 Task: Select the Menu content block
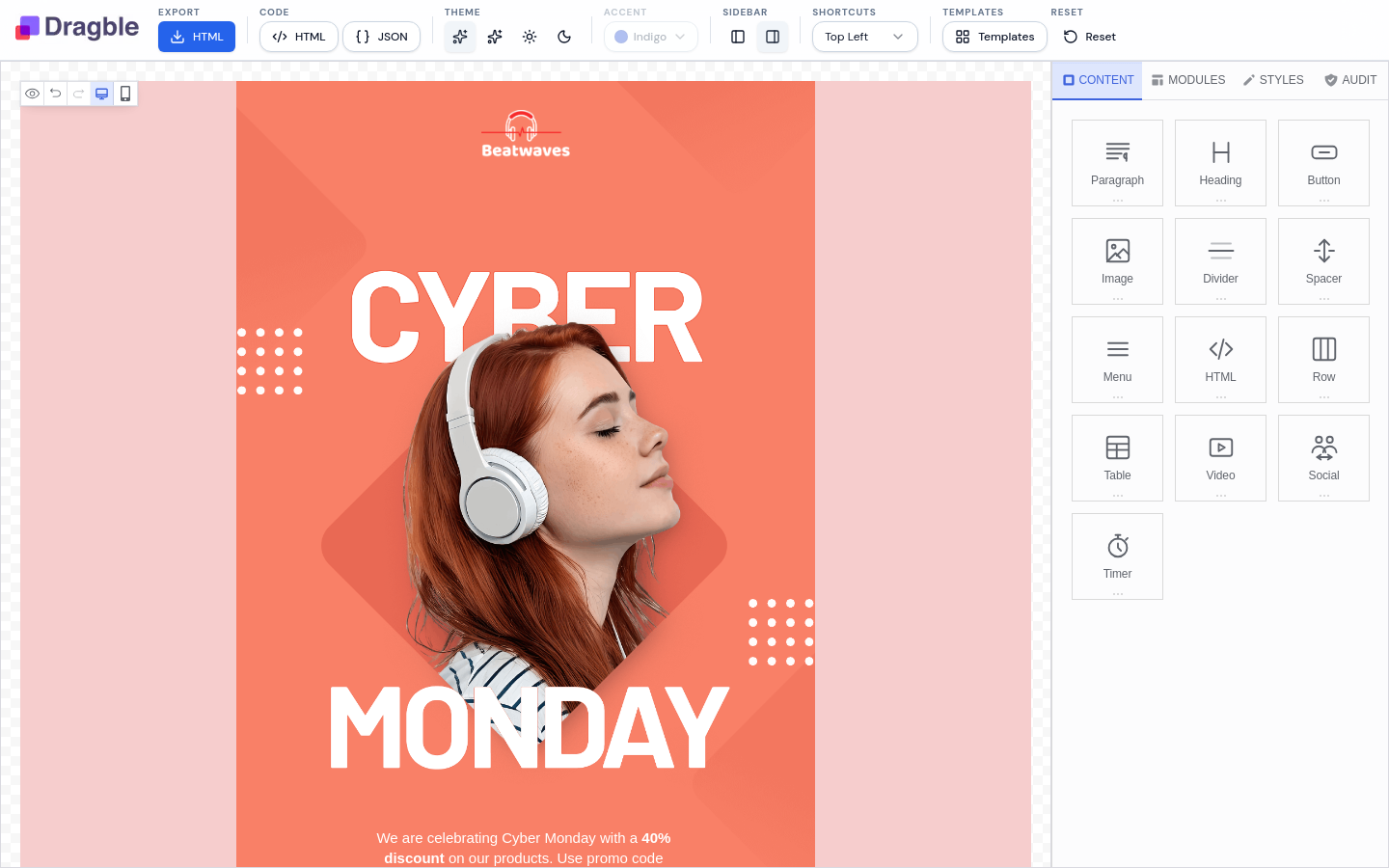tap(1117, 360)
